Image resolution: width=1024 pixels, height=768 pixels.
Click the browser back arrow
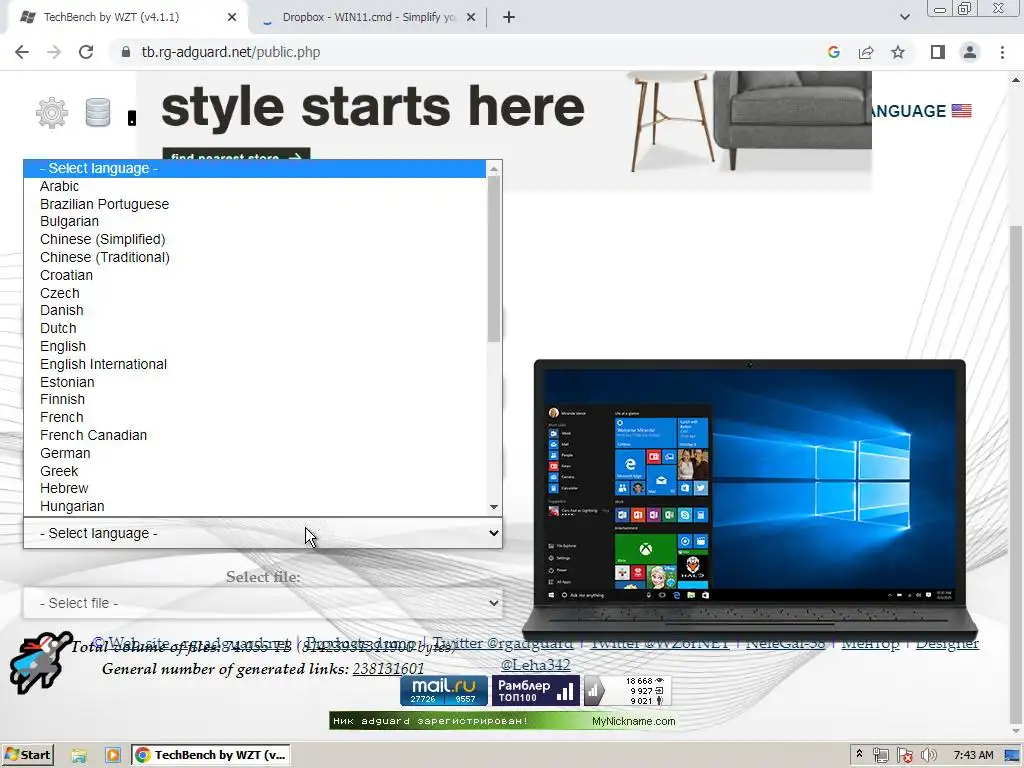(22, 52)
